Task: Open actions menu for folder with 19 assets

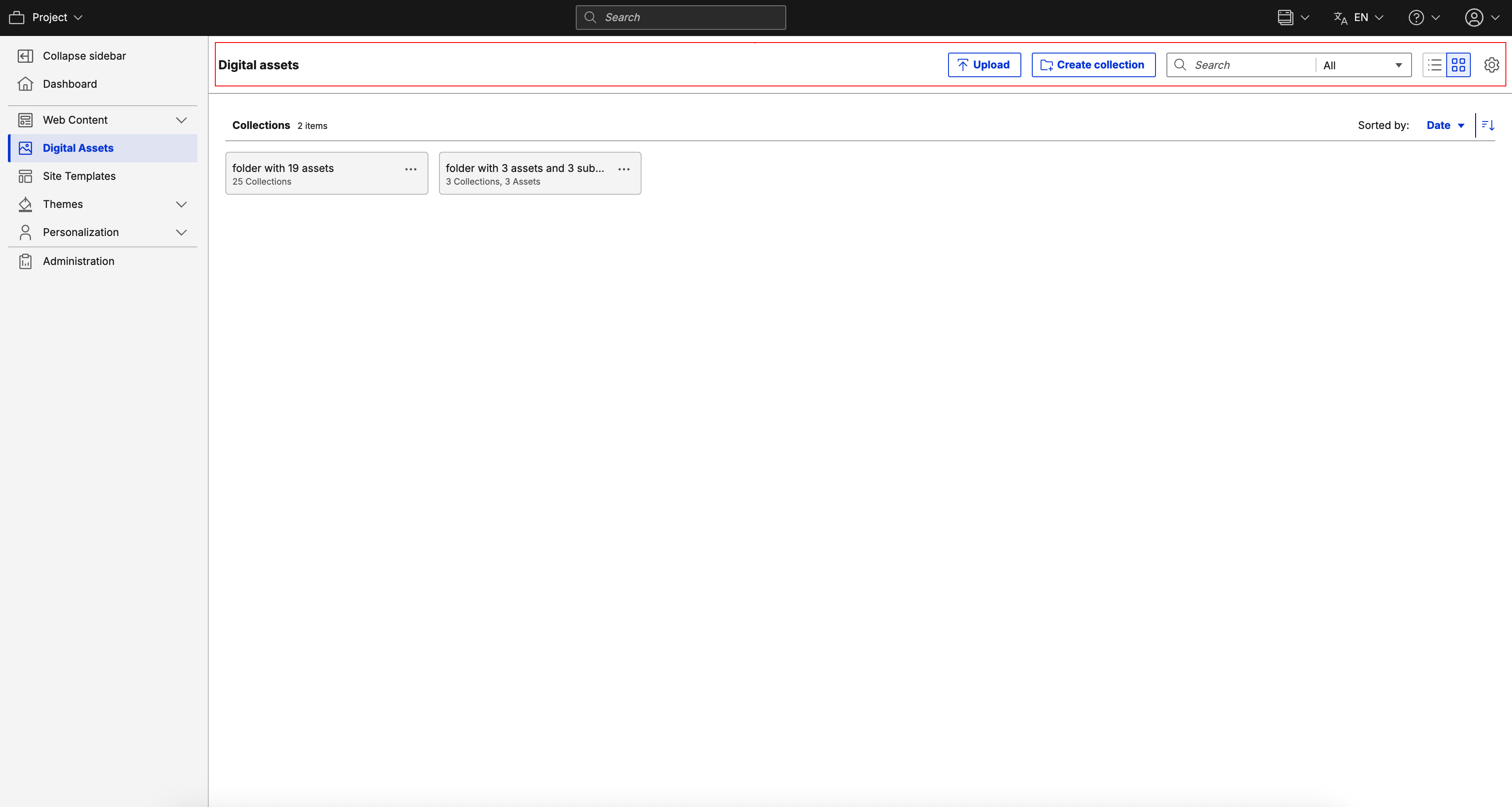Action: 410,170
